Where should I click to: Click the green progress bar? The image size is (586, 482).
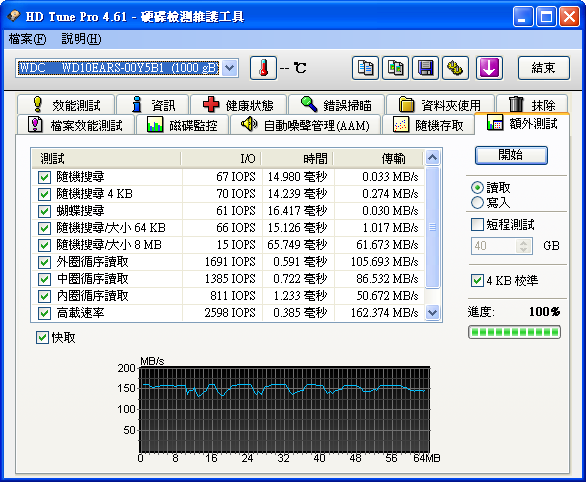tap(514, 332)
